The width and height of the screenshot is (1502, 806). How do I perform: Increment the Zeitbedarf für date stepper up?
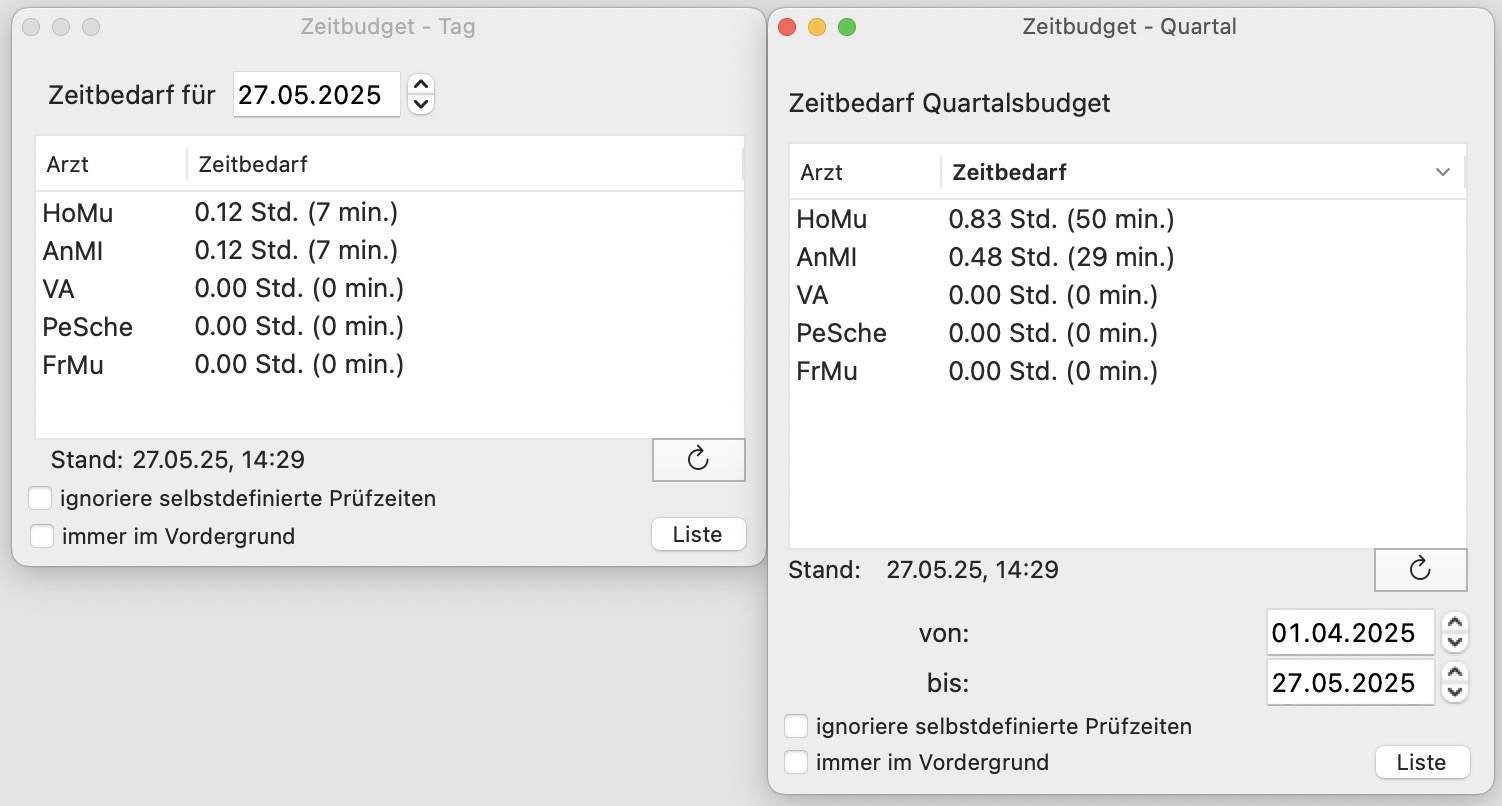pos(421,85)
